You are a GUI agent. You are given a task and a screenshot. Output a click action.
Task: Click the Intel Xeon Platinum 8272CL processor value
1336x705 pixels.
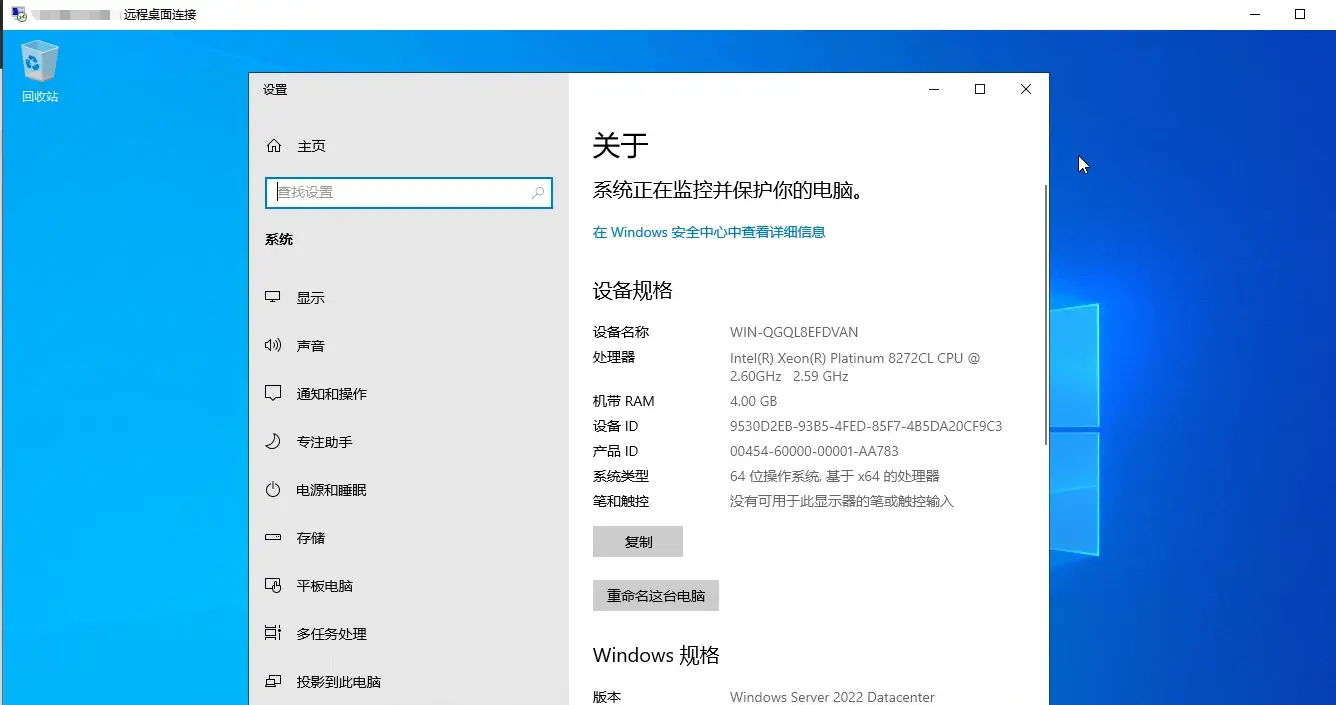(x=855, y=367)
